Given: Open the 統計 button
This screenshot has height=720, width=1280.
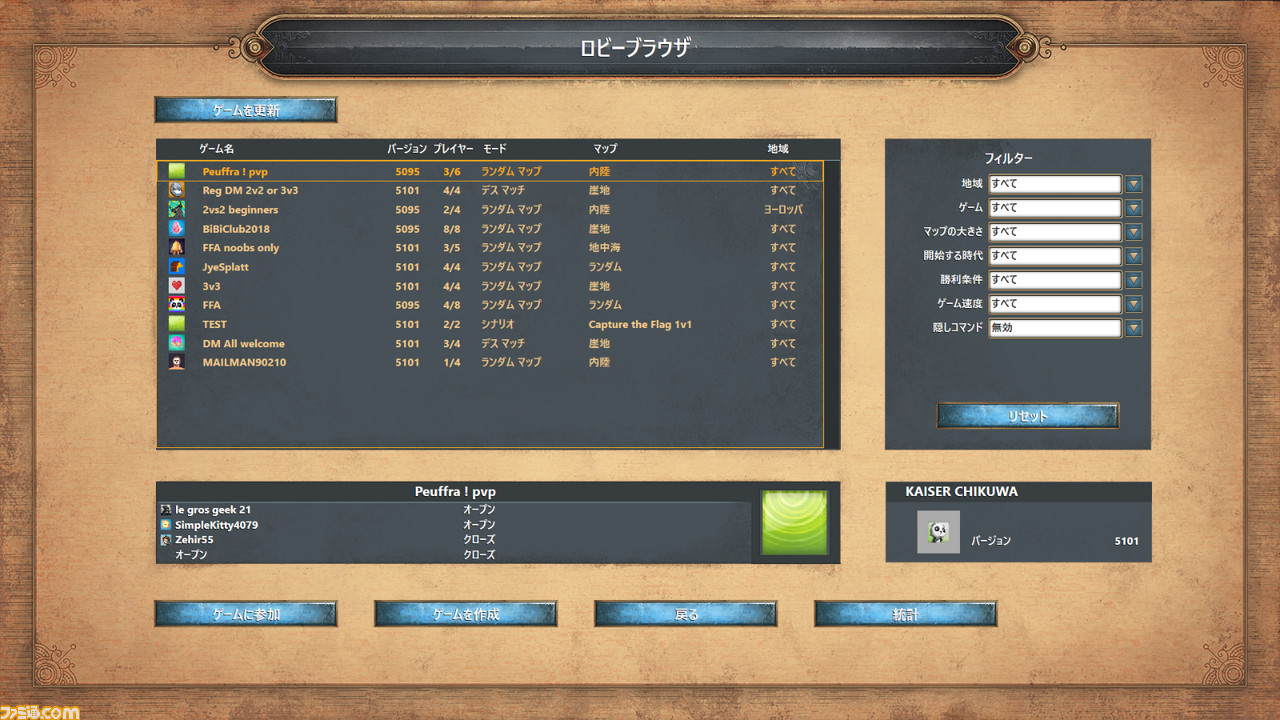Looking at the screenshot, I should click(906, 614).
